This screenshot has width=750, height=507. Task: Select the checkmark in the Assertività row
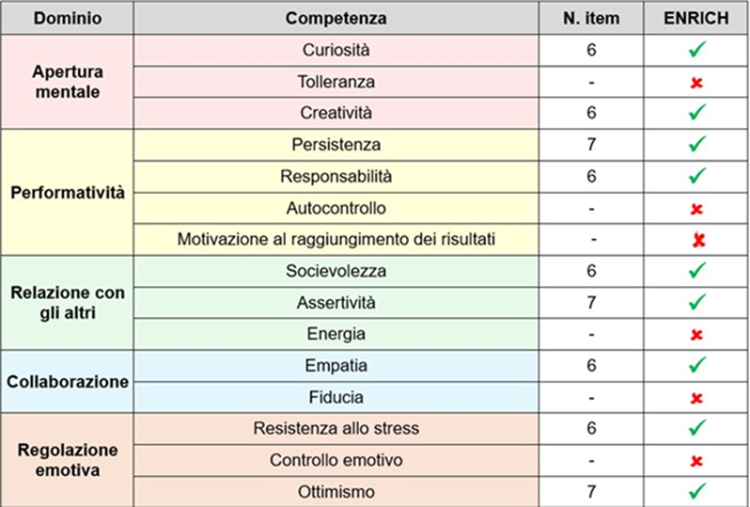[x=697, y=301]
